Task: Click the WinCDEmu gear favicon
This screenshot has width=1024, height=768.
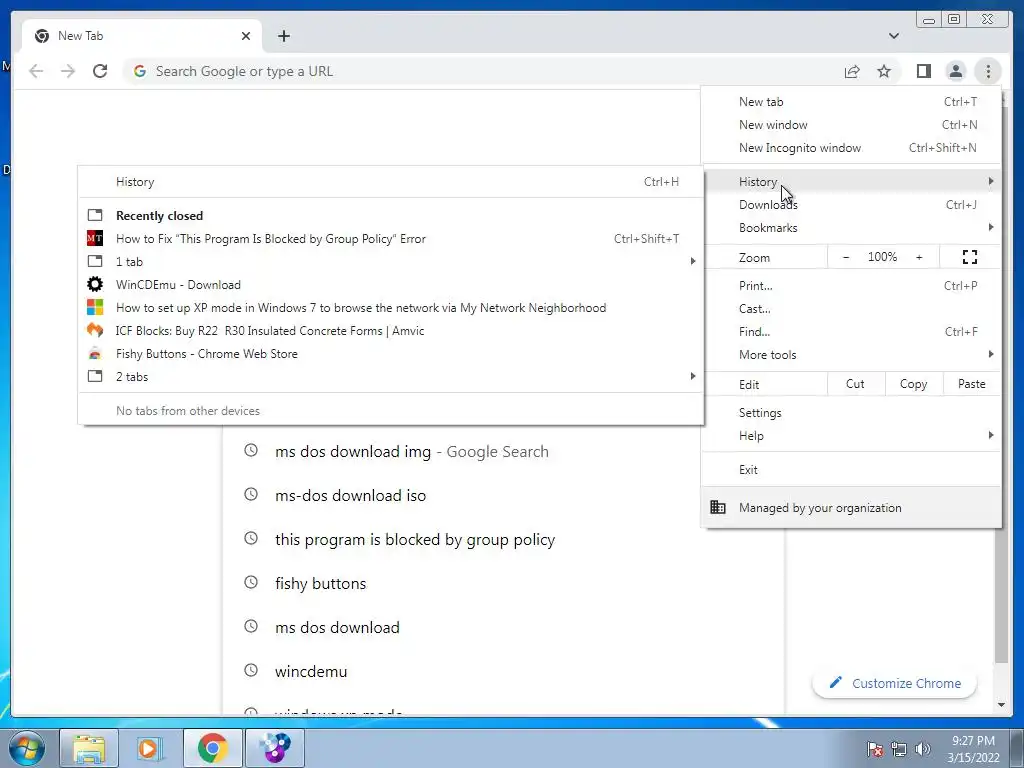Action: point(95,284)
